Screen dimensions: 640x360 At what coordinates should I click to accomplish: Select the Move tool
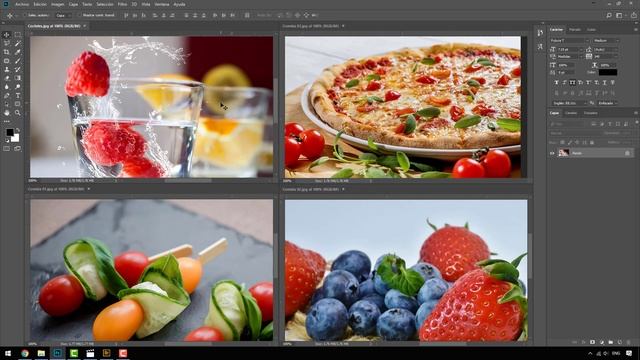click(7, 35)
